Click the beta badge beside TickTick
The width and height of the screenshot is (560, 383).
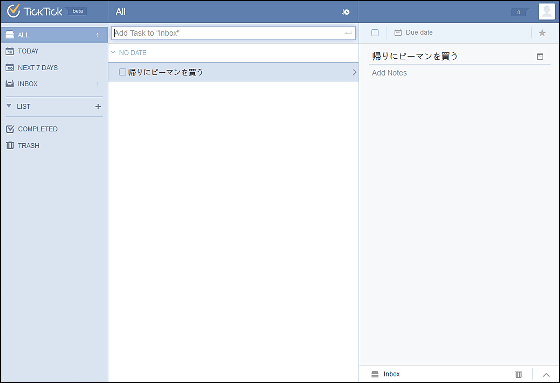pos(78,11)
